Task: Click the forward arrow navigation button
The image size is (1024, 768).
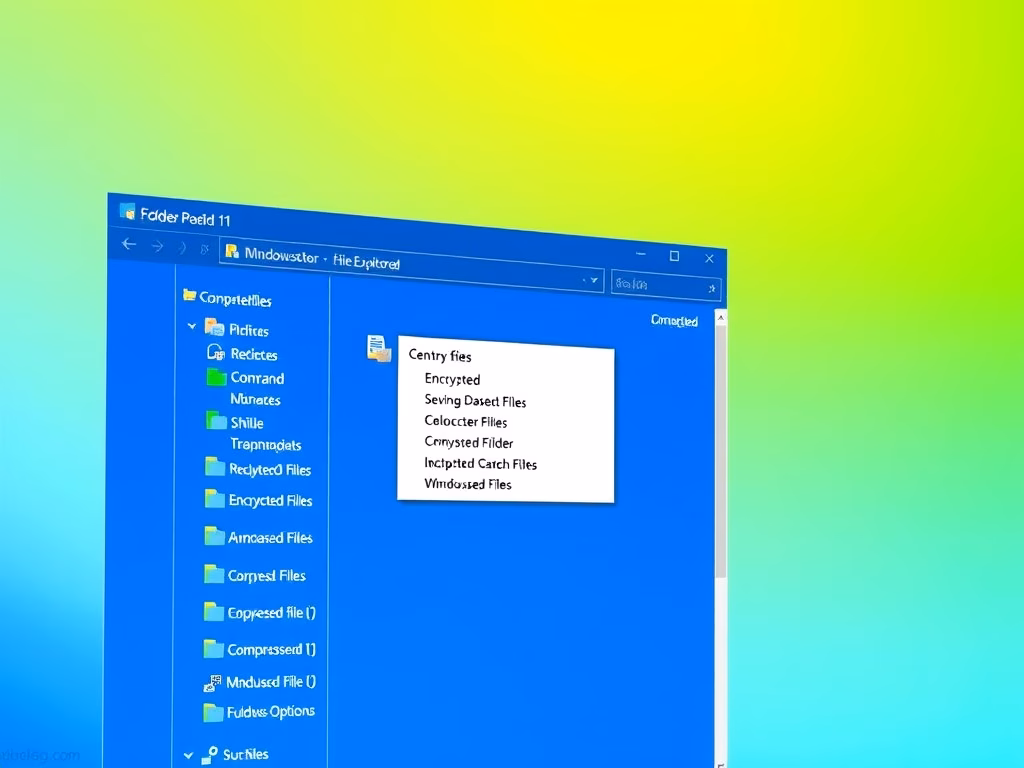Action: pos(157,245)
